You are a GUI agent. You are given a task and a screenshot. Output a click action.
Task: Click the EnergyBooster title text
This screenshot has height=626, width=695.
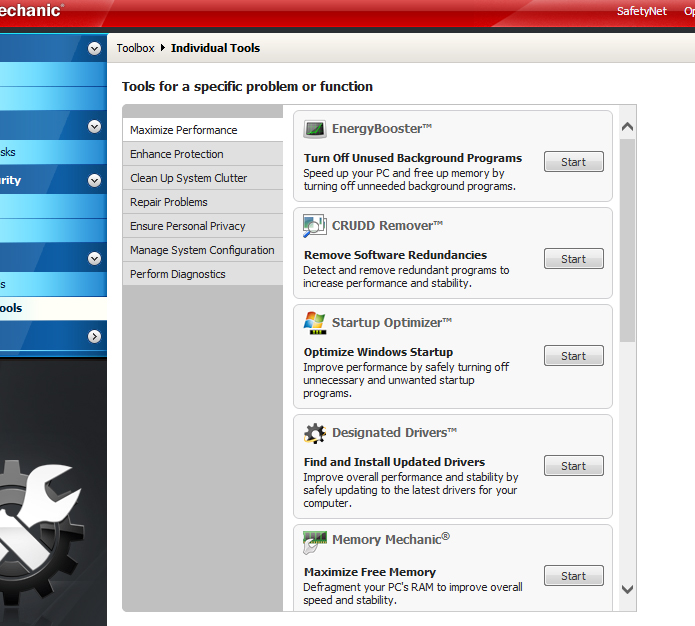(382, 129)
